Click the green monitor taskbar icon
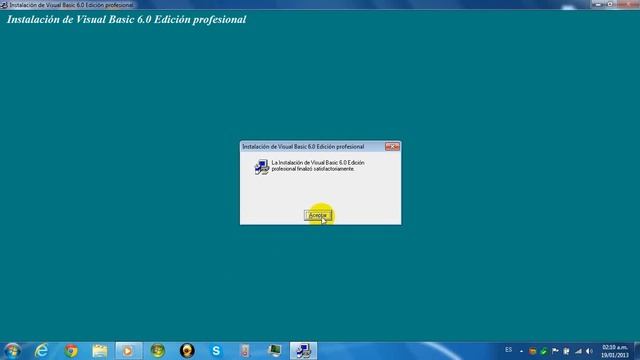The height and width of the screenshot is (360, 640). pos(274,351)
